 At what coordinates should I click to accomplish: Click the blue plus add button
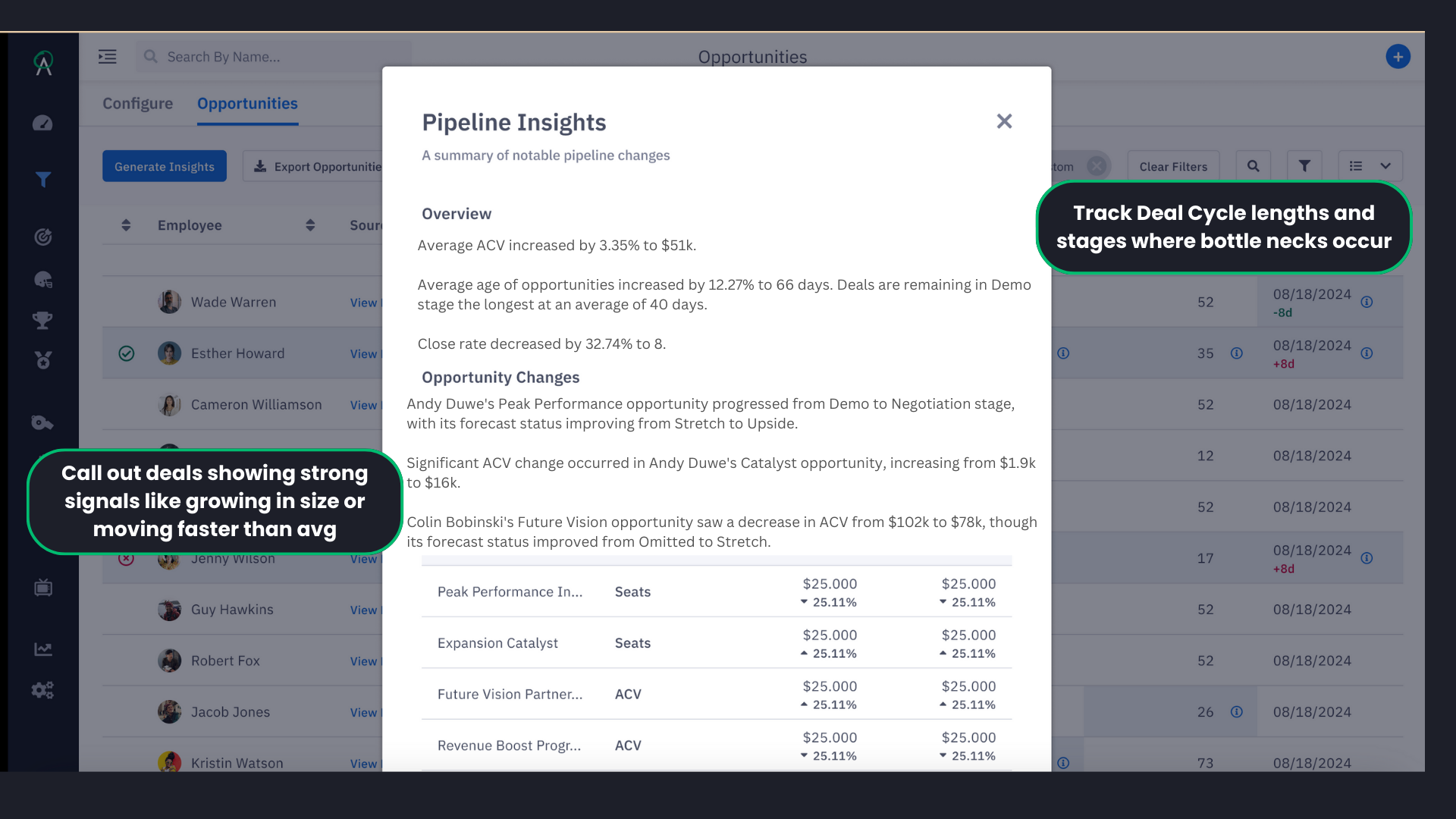point(1398,57)
